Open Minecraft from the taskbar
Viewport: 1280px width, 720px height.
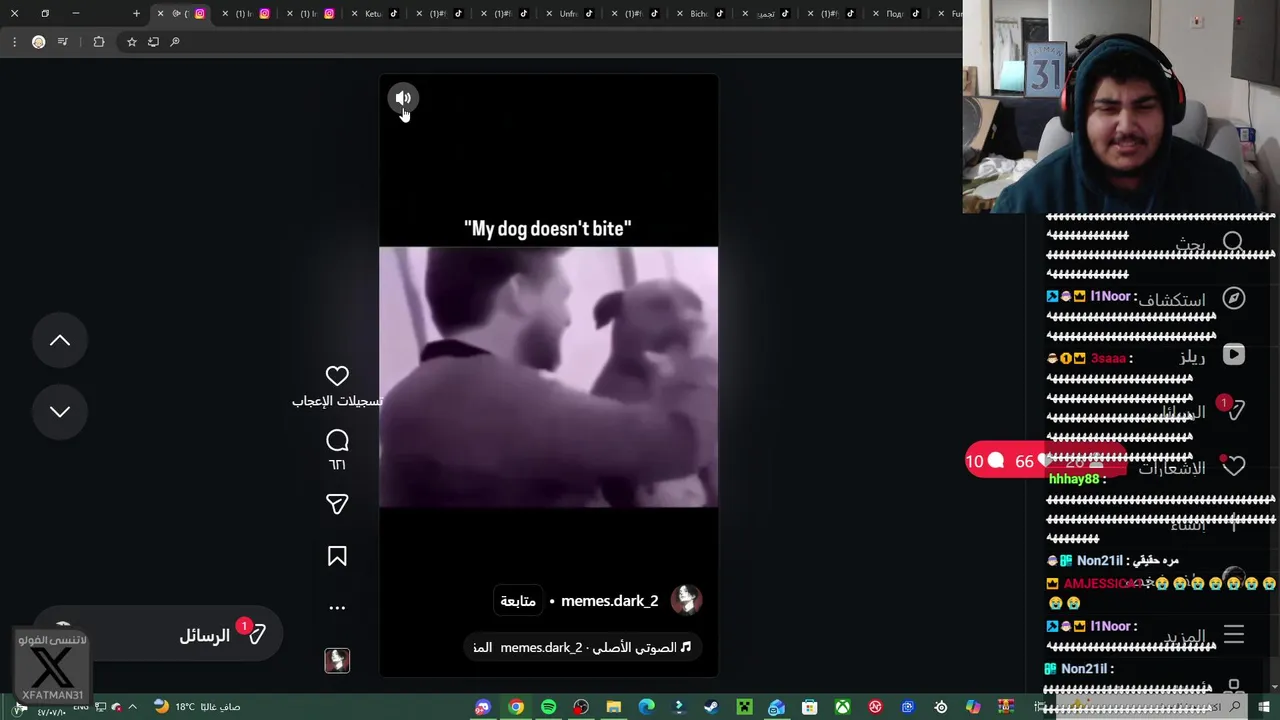point(744,707)
